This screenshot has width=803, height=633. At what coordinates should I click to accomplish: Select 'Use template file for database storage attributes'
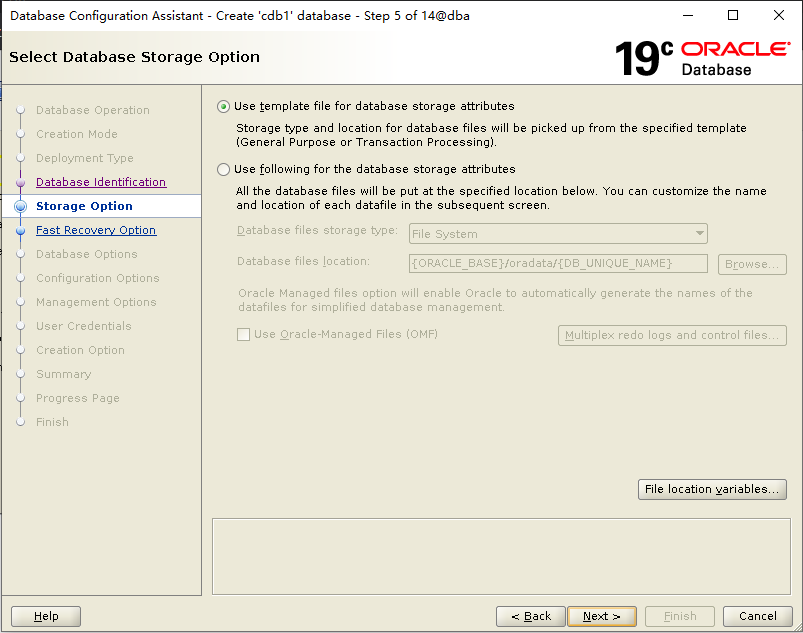pyautogui.click(x=223, y=107)
